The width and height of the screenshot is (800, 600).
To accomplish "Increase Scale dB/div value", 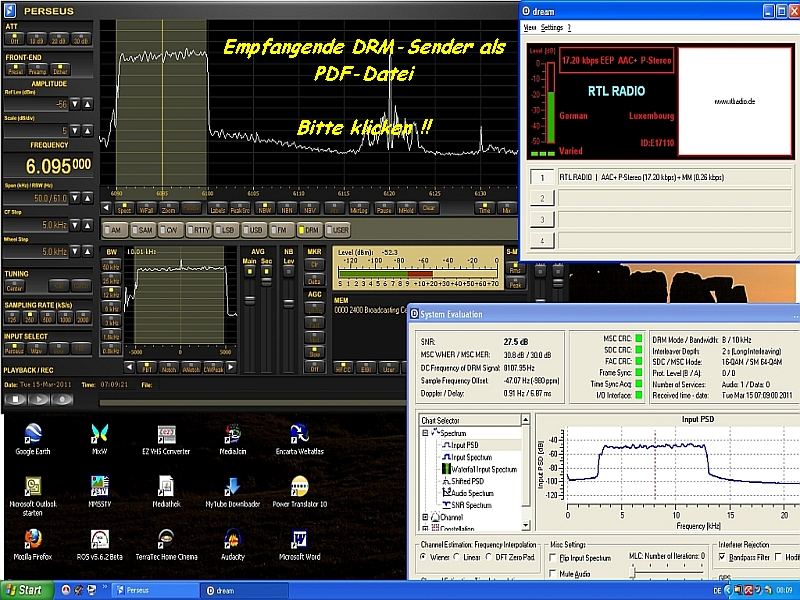I will pyautogui.click(x=88, y=131).
